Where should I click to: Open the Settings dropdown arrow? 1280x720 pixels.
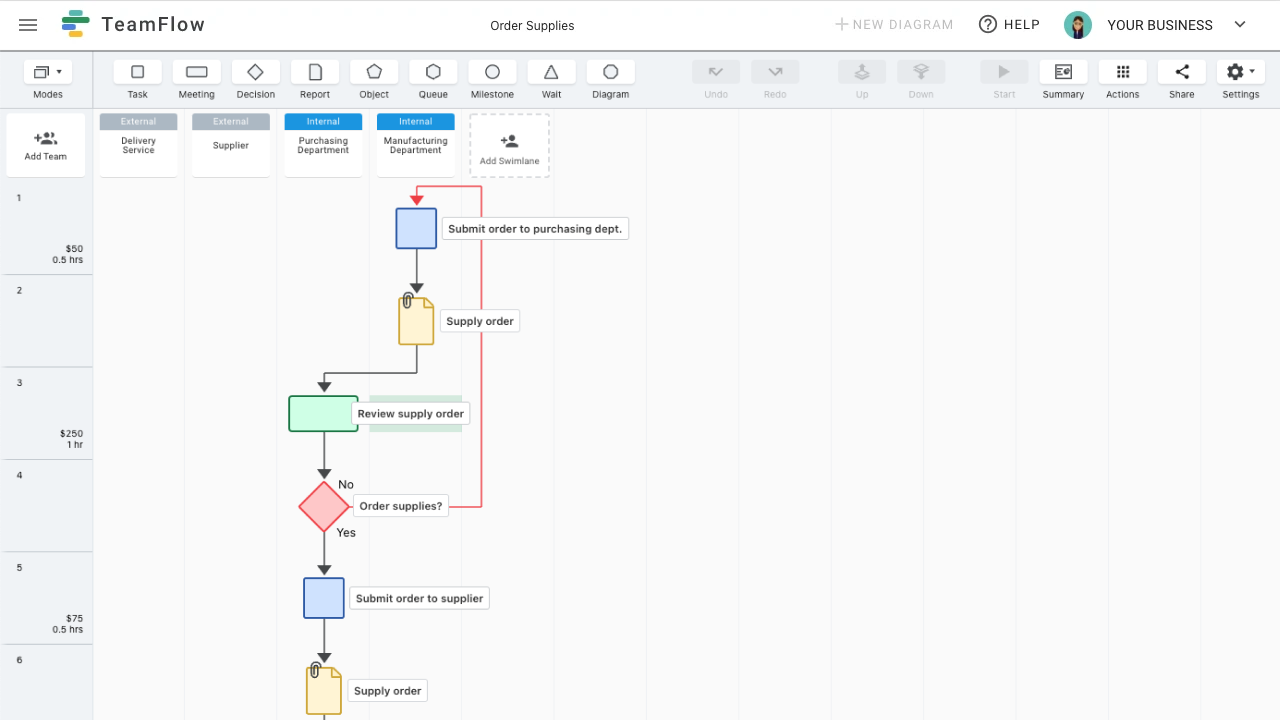point(1251,72)
